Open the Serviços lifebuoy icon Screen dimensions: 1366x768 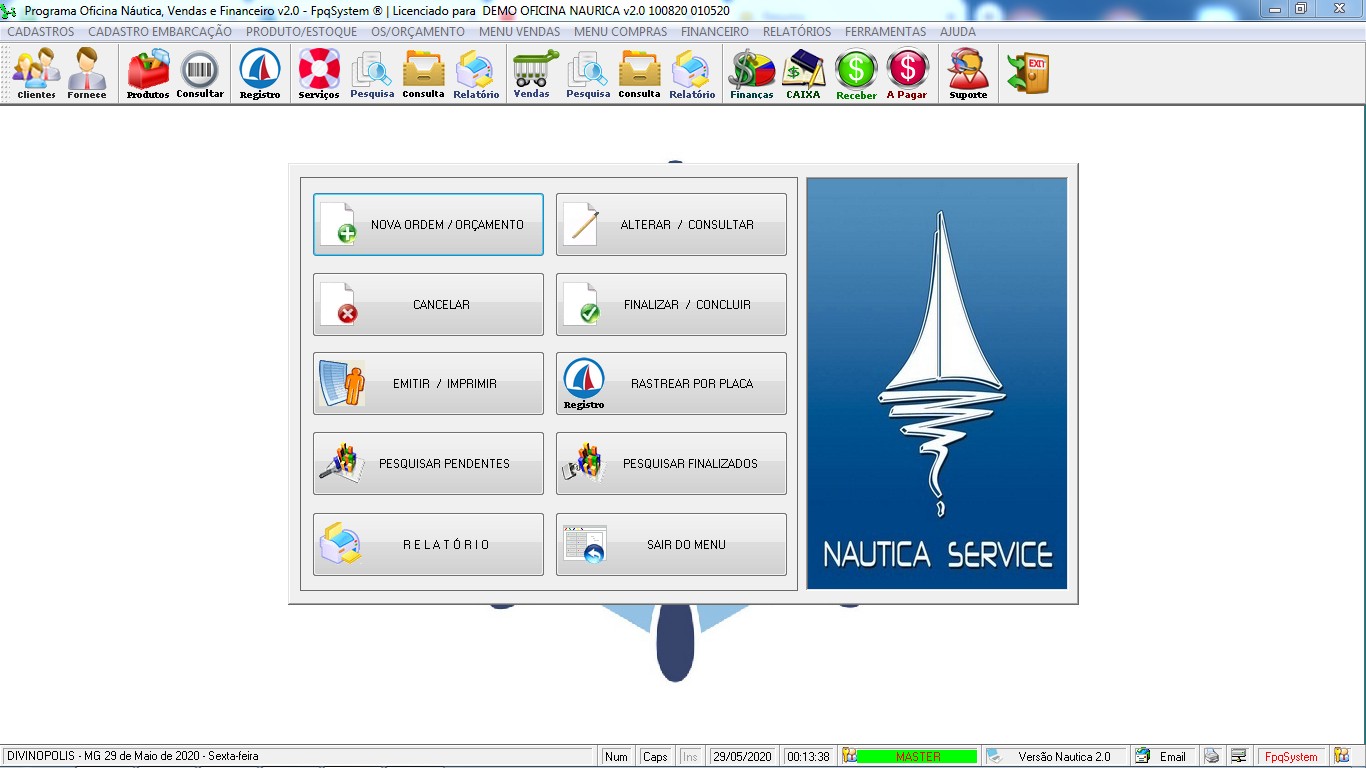pos(319,74)
